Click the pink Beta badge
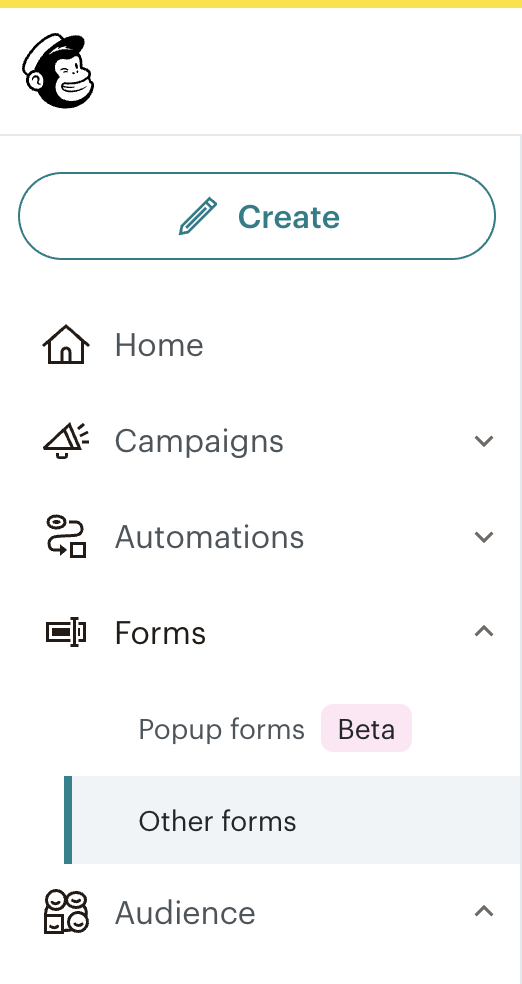Viewport: 522px width, 984px height. point(366,729)
